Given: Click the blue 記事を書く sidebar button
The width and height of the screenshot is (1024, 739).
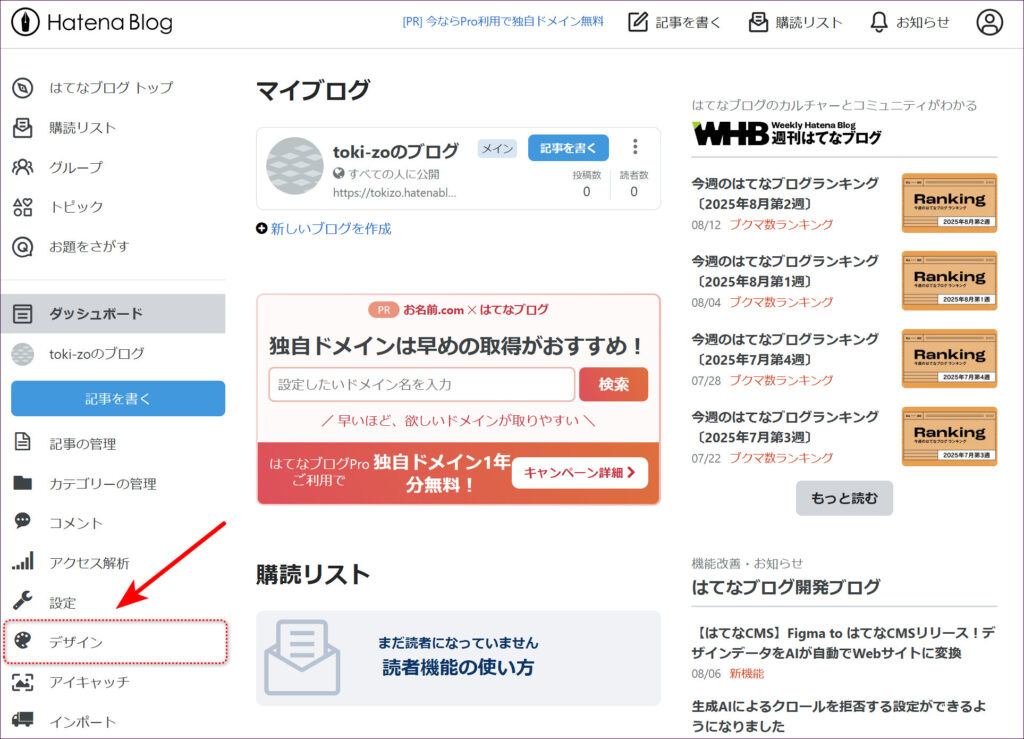Looking at the screenshot, I should coord(118,398).
